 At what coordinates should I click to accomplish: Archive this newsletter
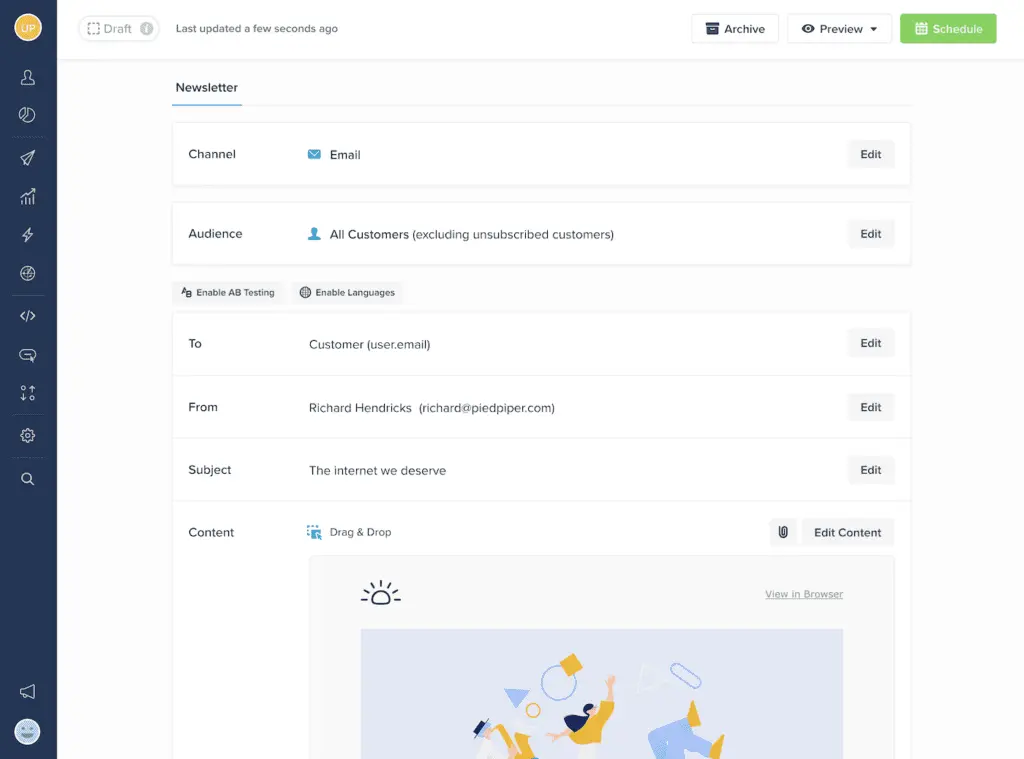coord(735,29)
